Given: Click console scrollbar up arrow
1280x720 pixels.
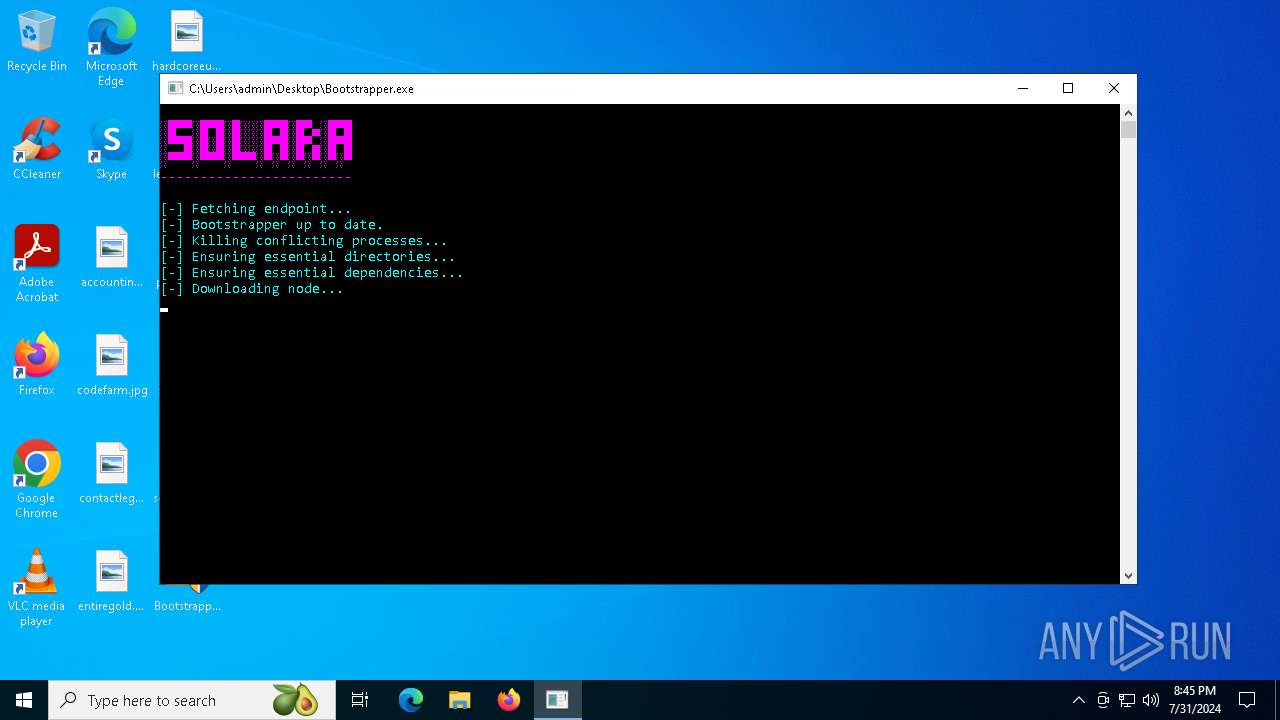Looking at the screenshot, I should pyautogui.click(x=1128, y=112).
